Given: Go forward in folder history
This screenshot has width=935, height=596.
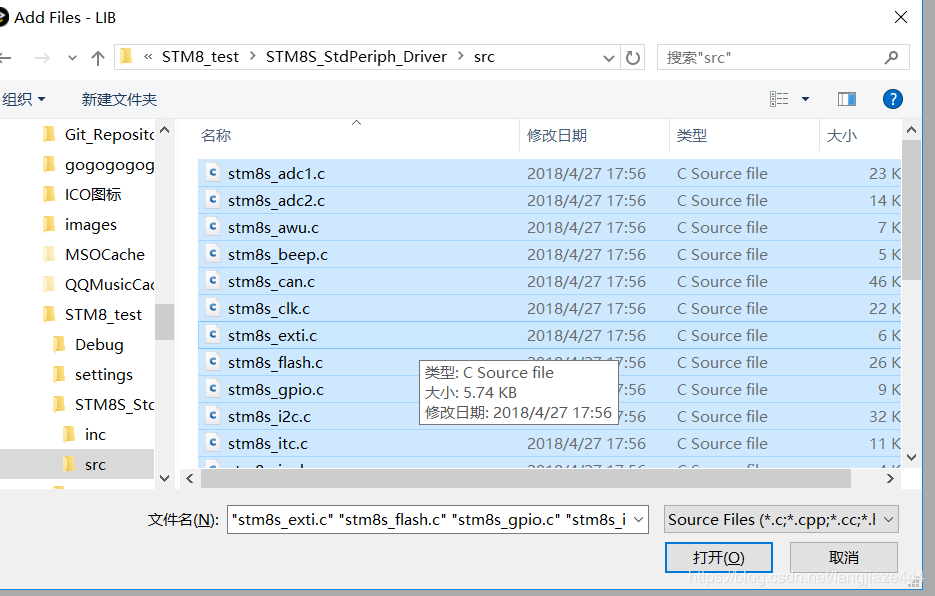Looking at the screenshot, I should (42, 58).
